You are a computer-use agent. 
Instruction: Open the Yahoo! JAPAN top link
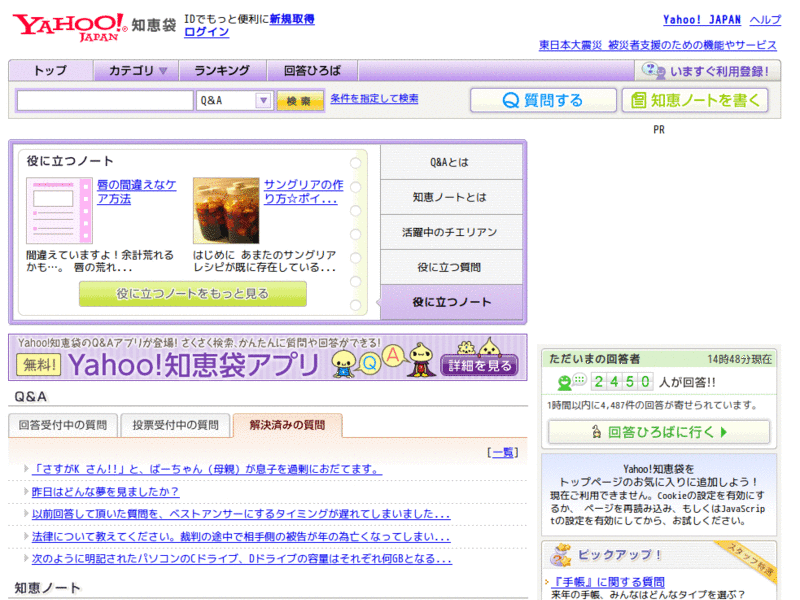pos(702,20)
